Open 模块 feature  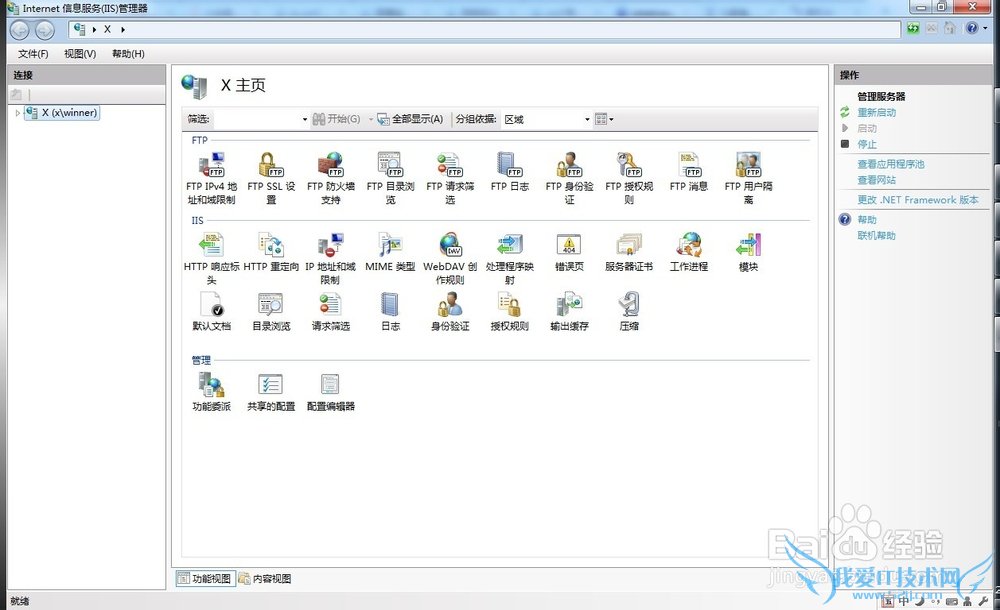pyautogui.click(x=748, y=252)
